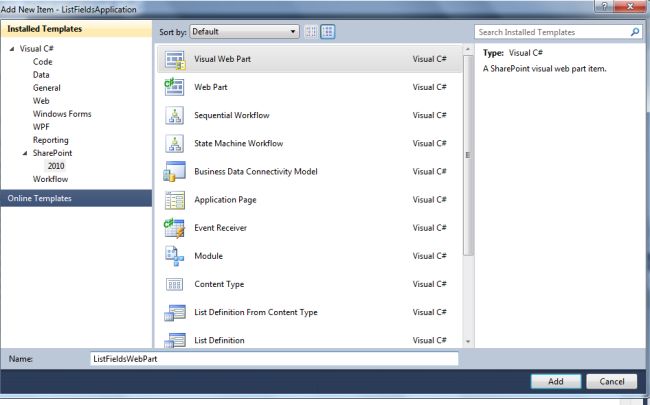This screenshot has width=650, height=405.
Task: Select "Business Data Connectivity Model" text
Action: point(256,172)
